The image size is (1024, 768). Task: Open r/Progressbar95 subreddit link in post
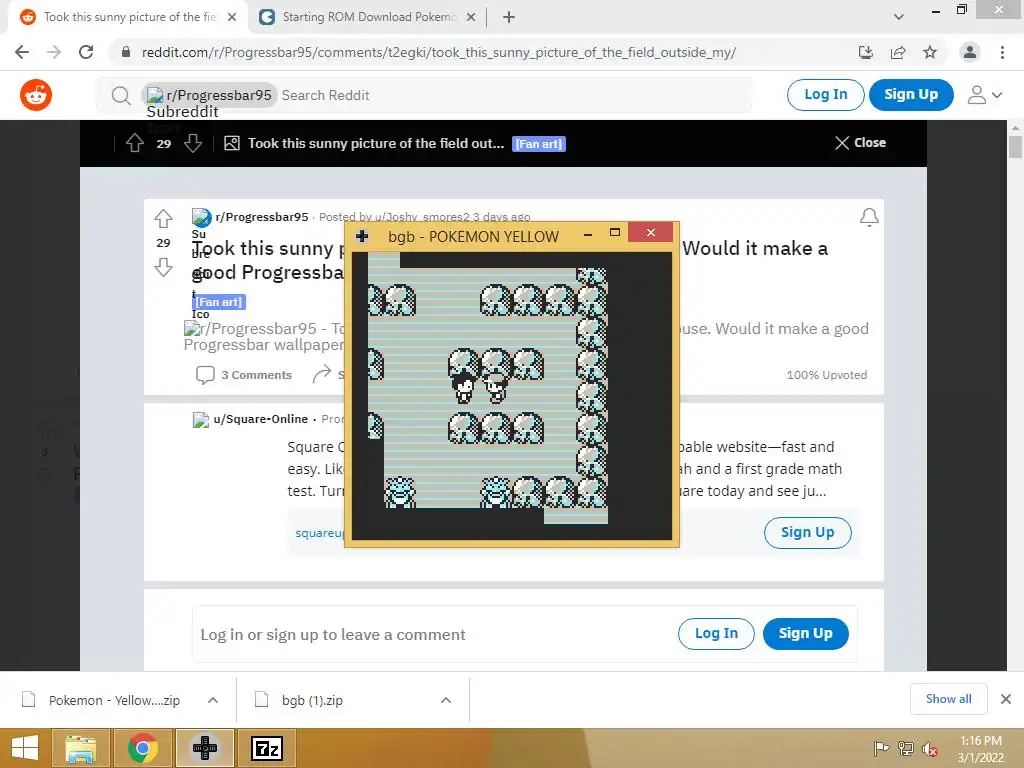262,217
